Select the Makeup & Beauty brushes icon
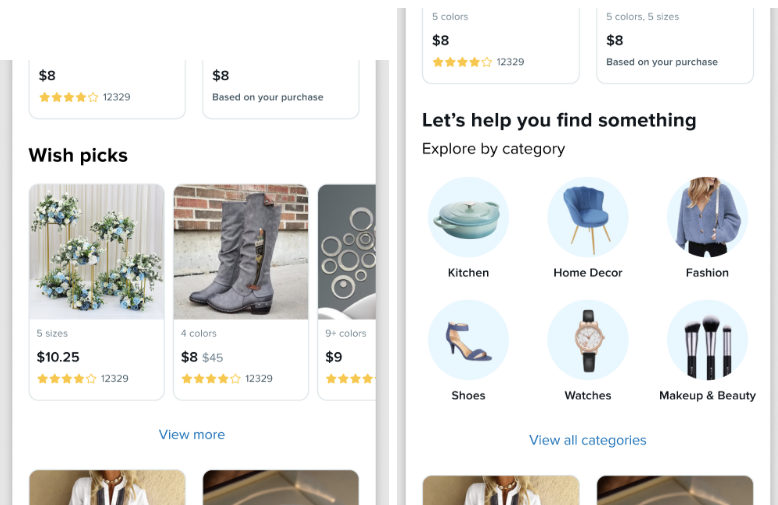 pos(708,340)
